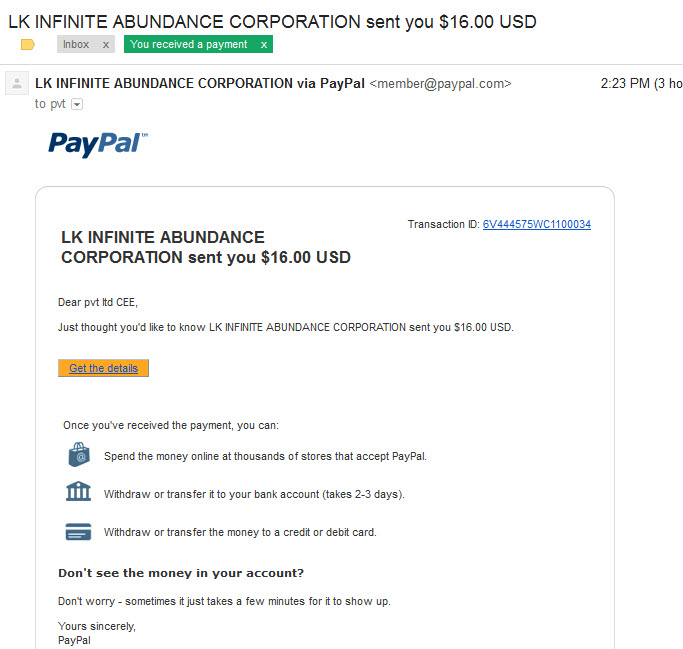Image resolution: width=683 pixels, height=649 pixels.
Task: Click the 'Don't see the money in your account?' heading
Action: tap(181, 573)
